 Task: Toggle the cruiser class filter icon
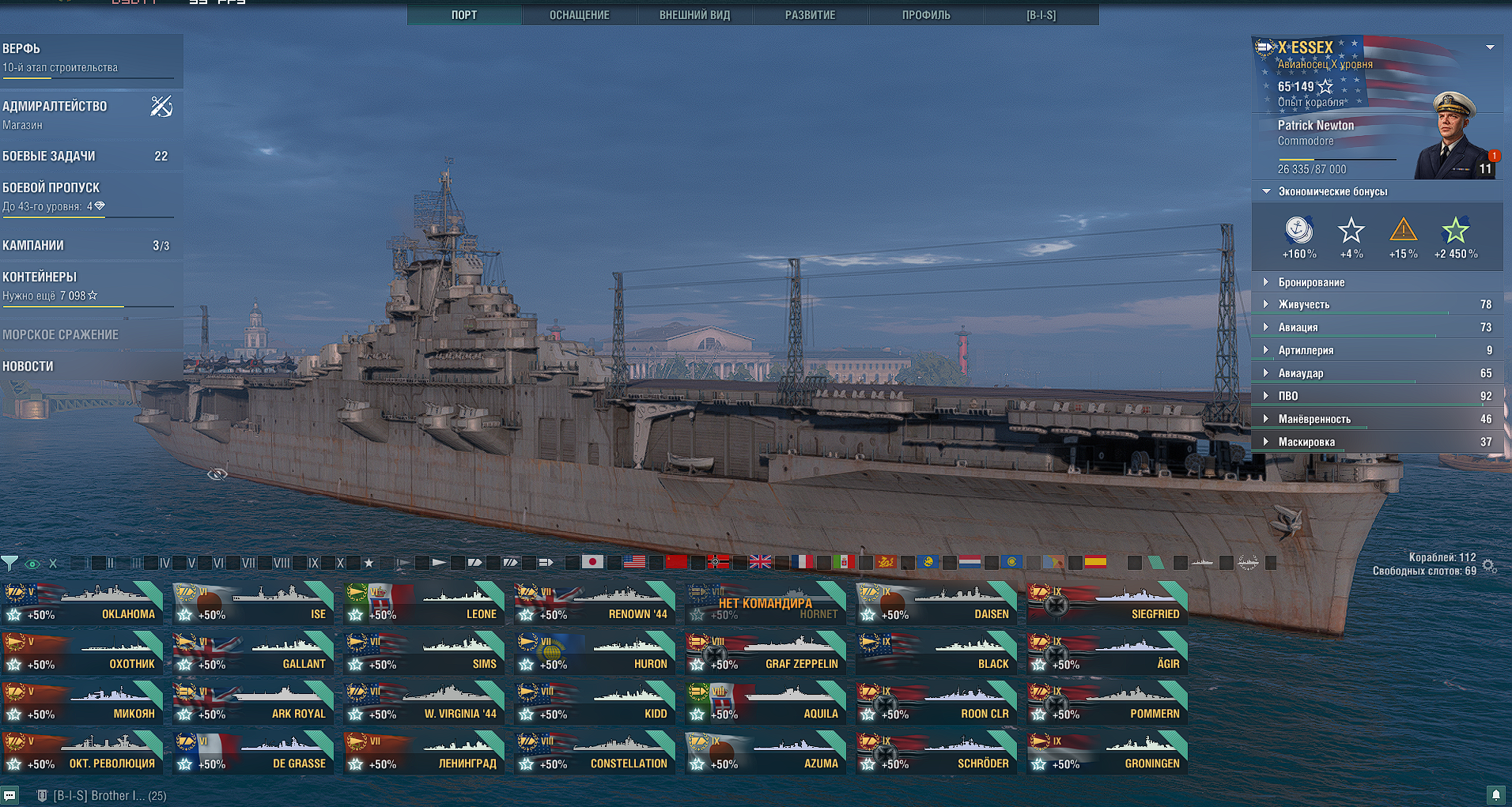point(474,563)
